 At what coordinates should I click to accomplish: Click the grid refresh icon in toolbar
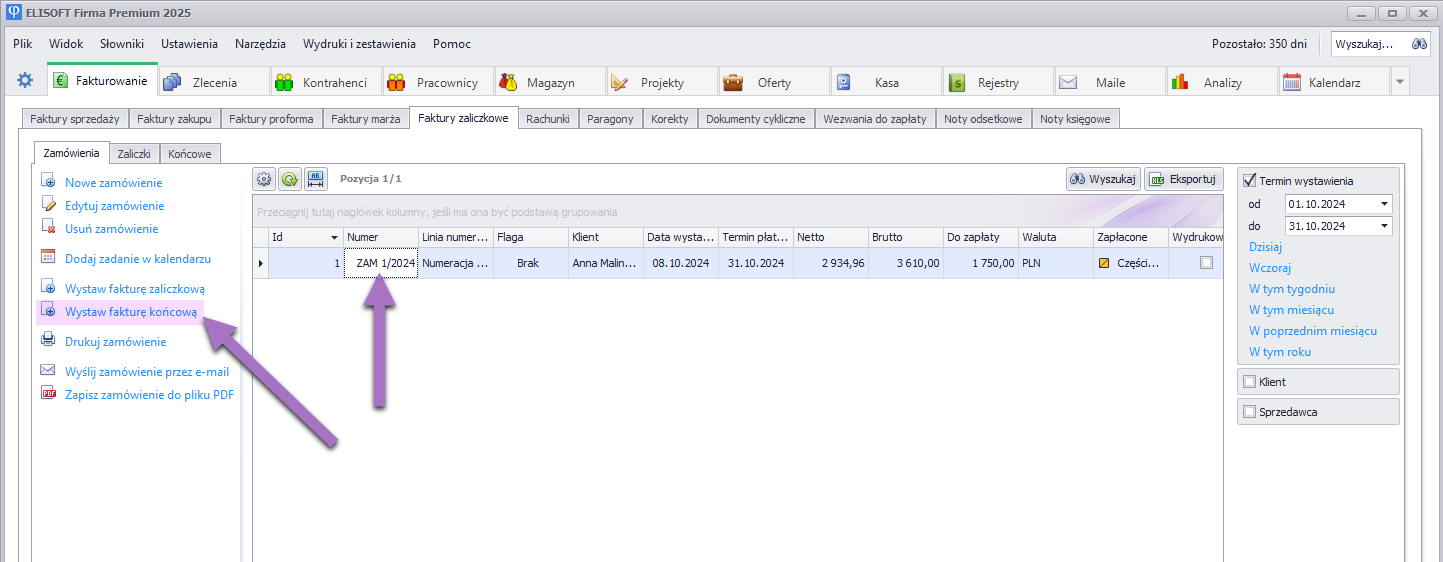click(x=290, y=179)
